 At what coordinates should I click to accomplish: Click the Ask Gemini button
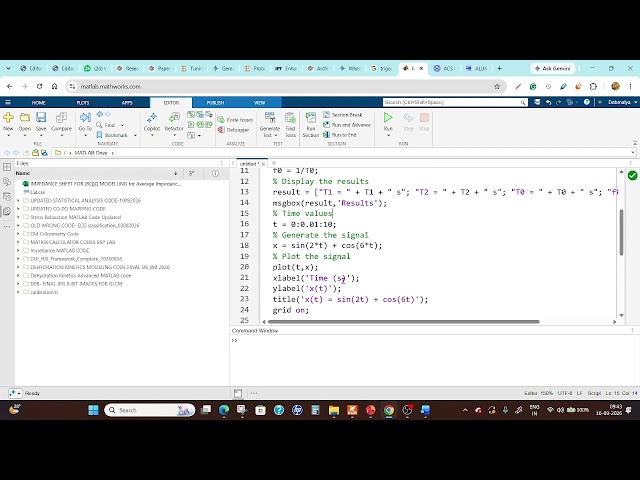(553, 68)
